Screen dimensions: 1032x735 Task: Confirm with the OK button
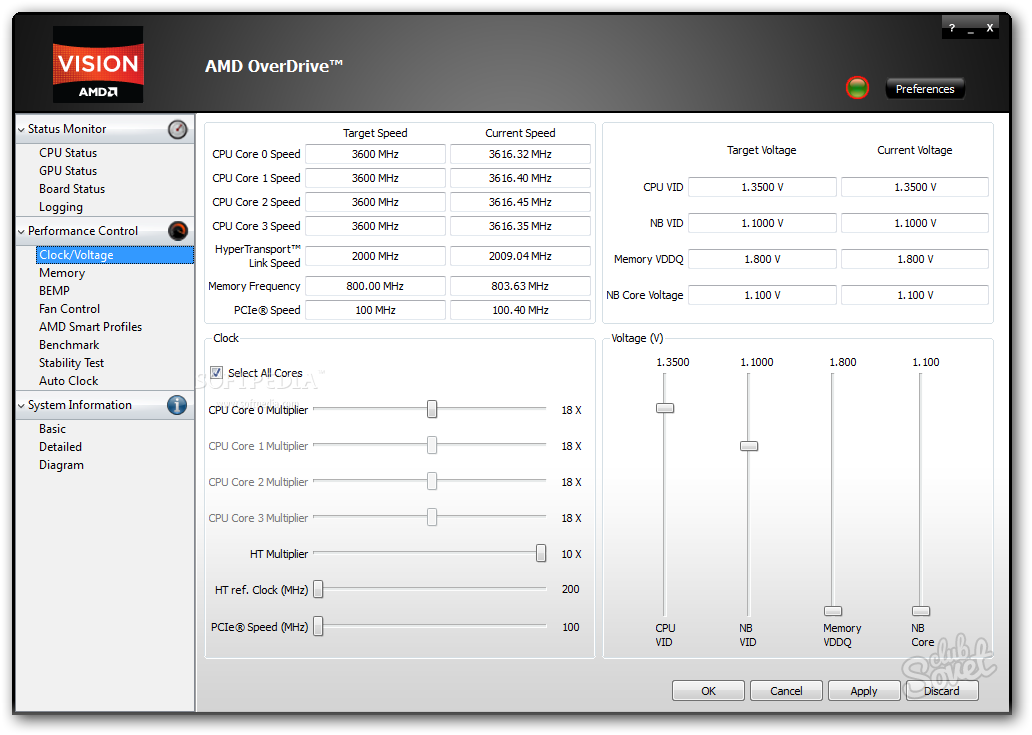(x=708, y=691)
